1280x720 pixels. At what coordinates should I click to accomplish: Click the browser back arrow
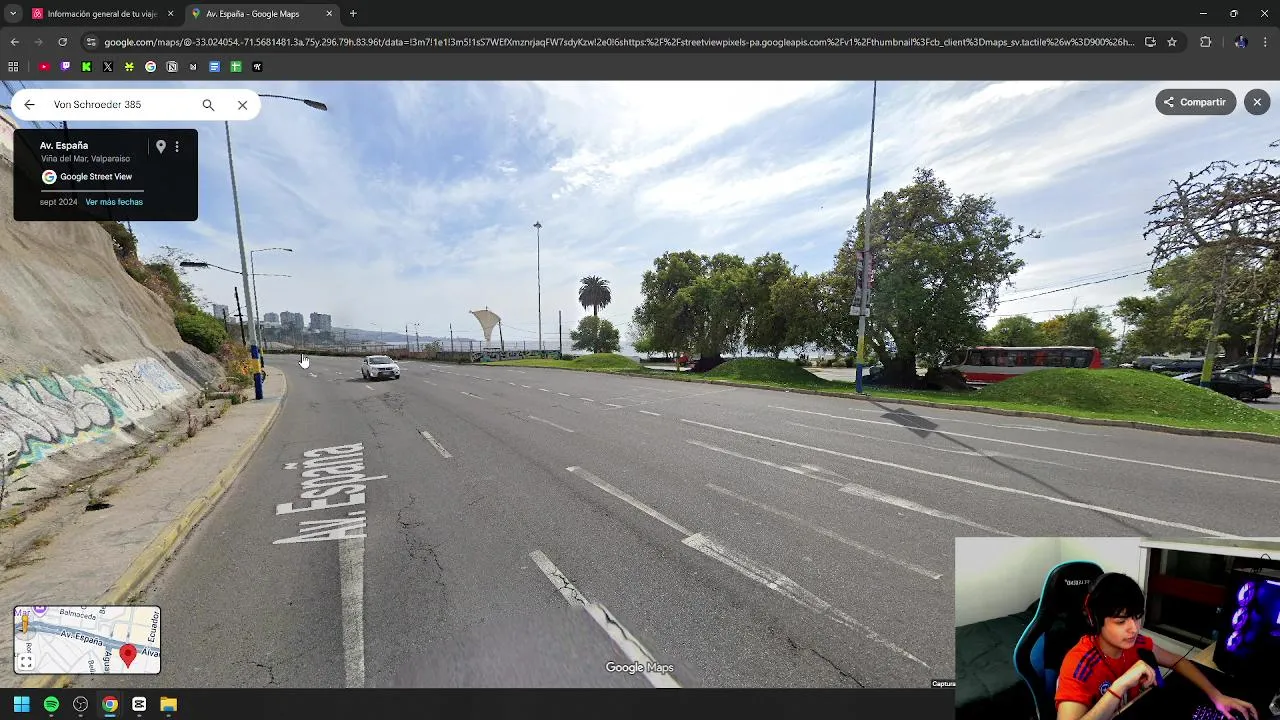14,42
